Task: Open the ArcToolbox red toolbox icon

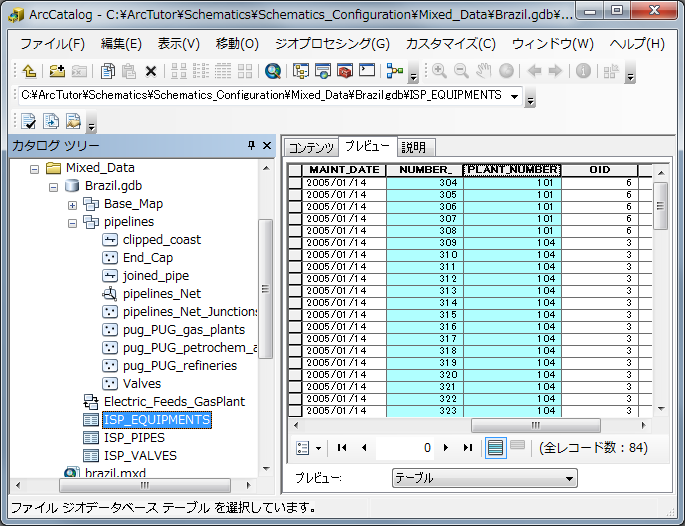Action: click(x=345, y=71)
